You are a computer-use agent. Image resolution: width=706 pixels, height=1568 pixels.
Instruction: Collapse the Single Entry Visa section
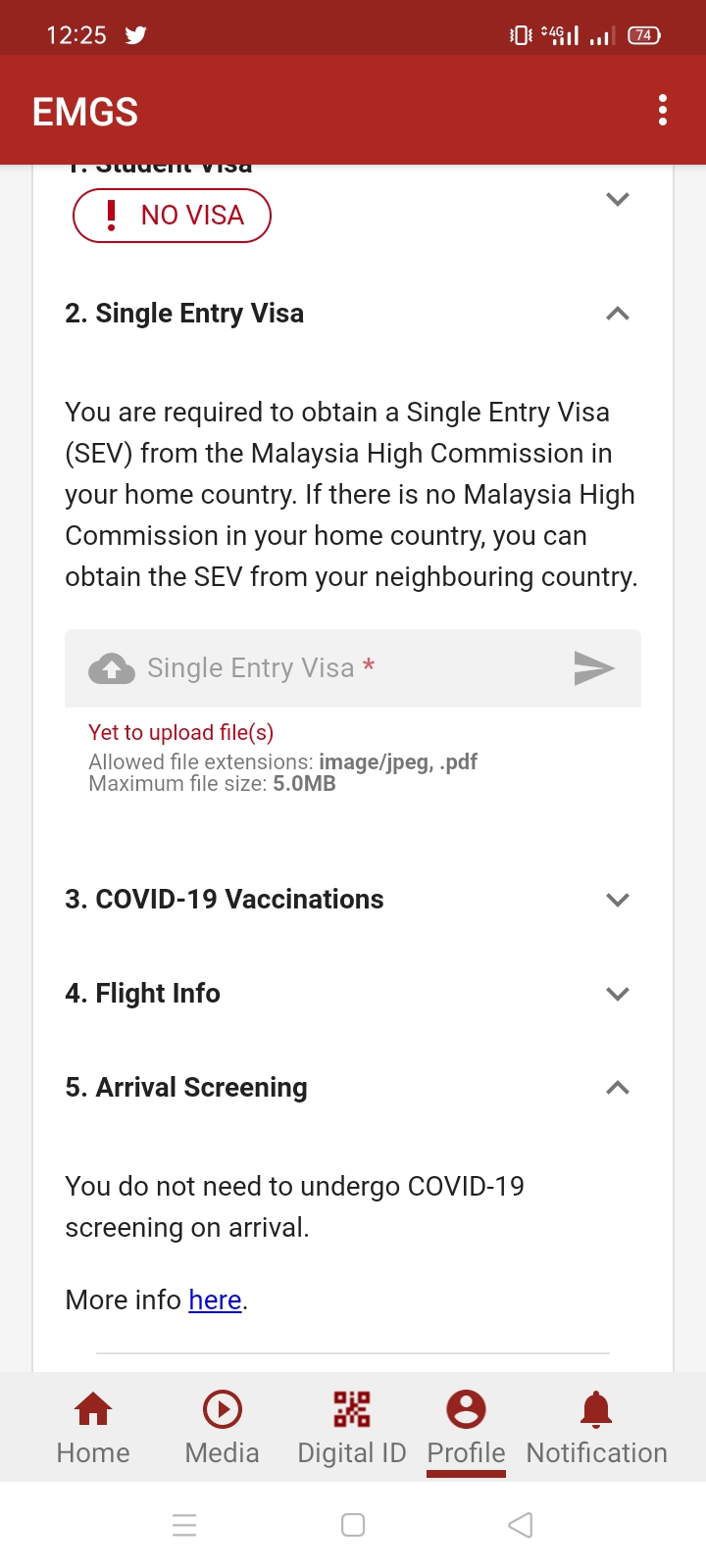coord(617,314)
